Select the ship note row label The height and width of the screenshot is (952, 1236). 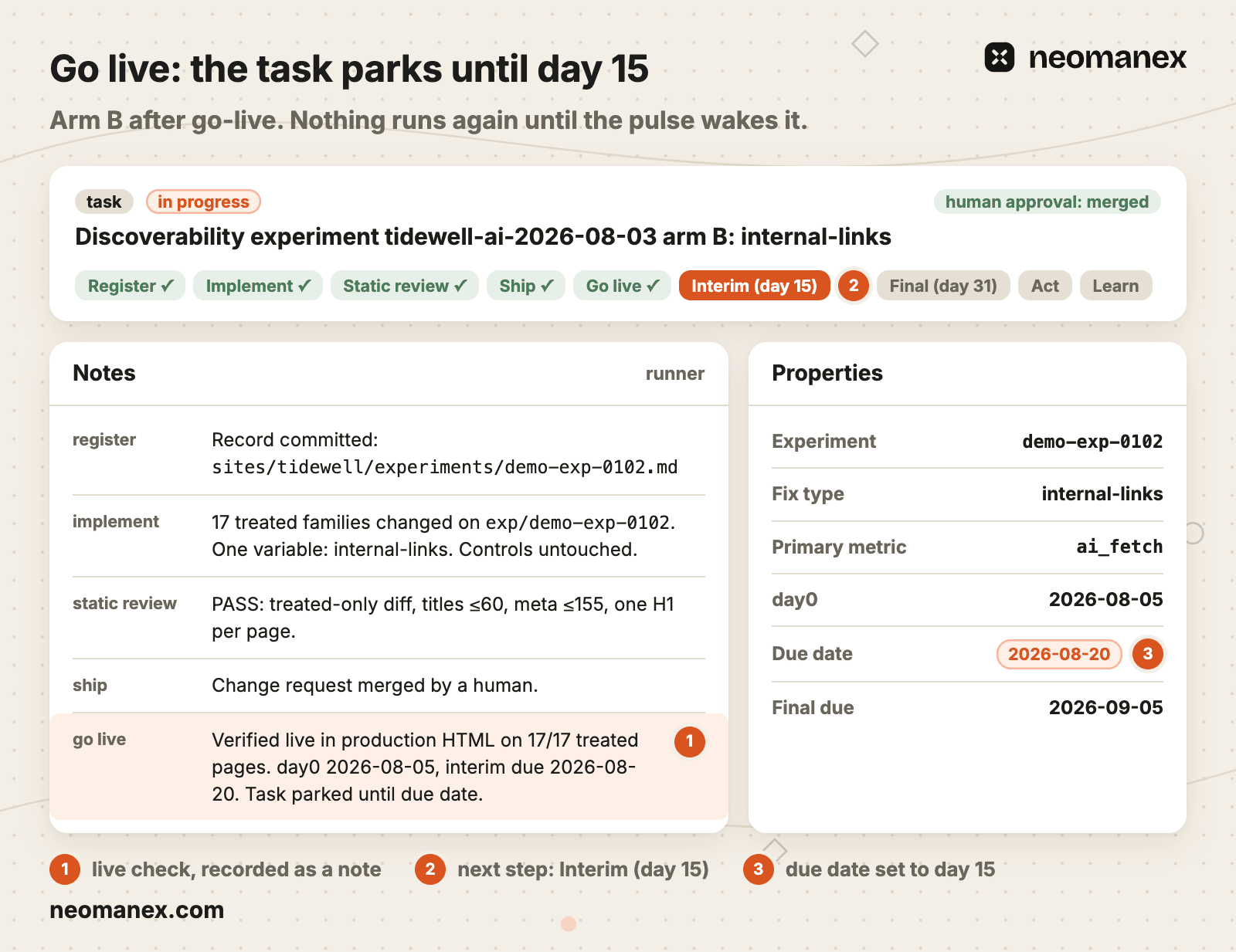tap(90, 686)
